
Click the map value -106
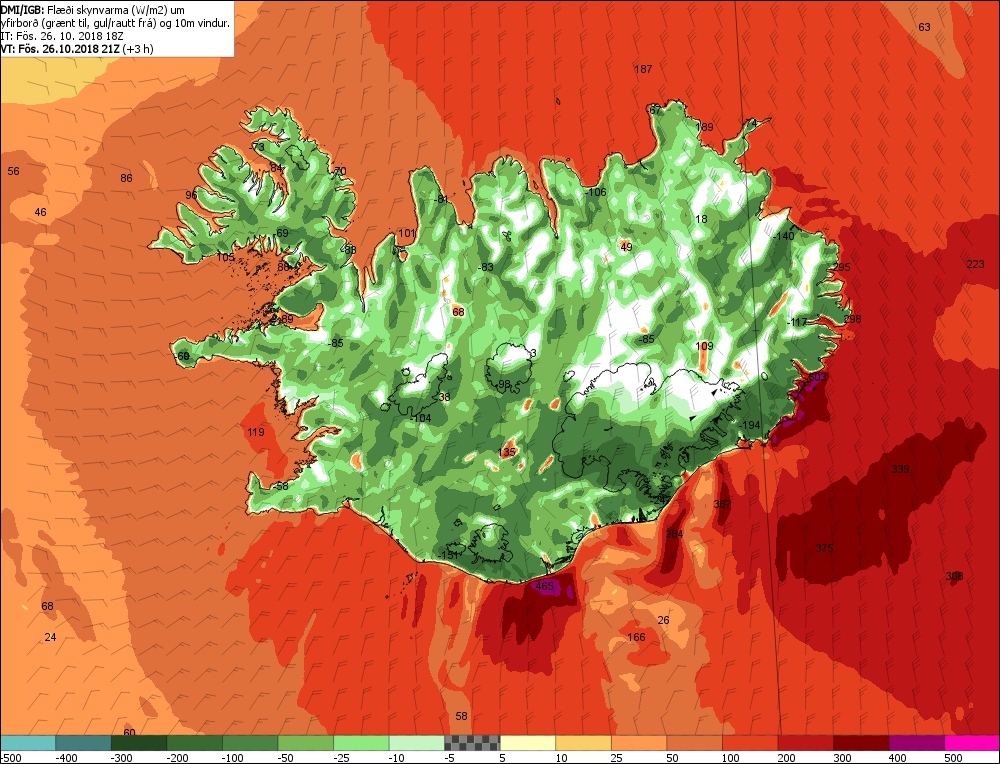click(595, 192)
